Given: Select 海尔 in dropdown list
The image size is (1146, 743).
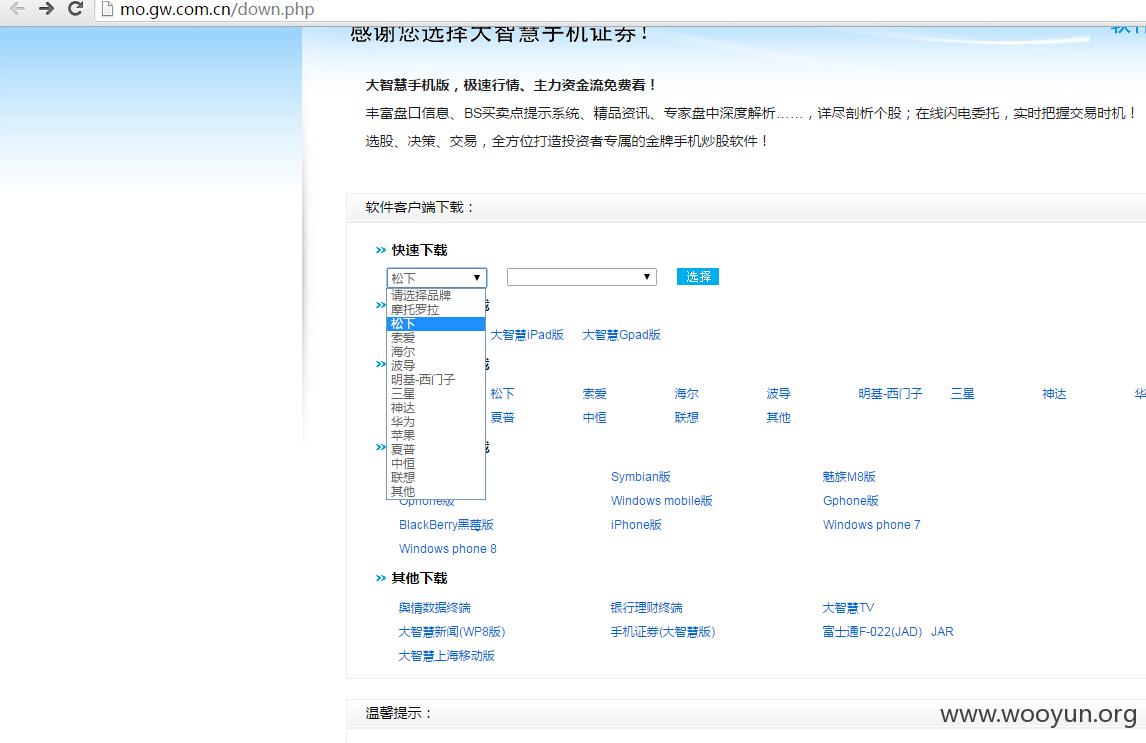Looking at the screenshot, I should tap(436, 351).
